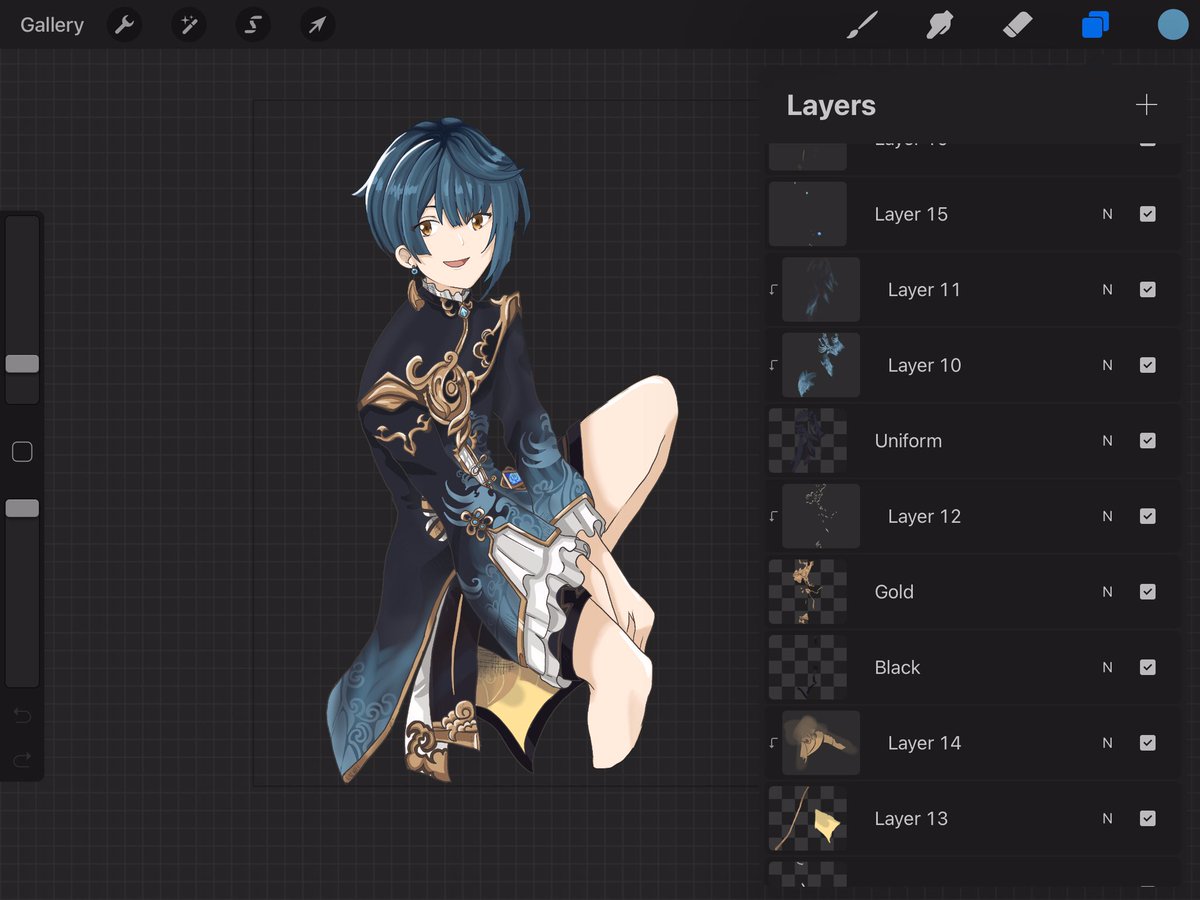The image size is (1200, 900).
Task: Click the 'Layer 14' name text
Action: click(x=924, y=743)
